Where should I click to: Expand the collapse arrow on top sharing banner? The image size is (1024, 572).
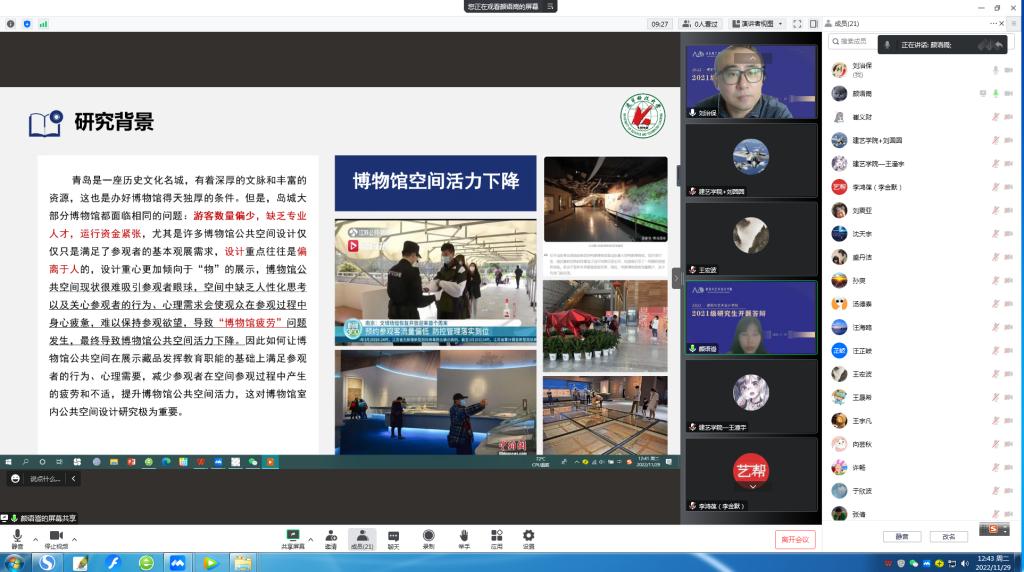point(550,7)
